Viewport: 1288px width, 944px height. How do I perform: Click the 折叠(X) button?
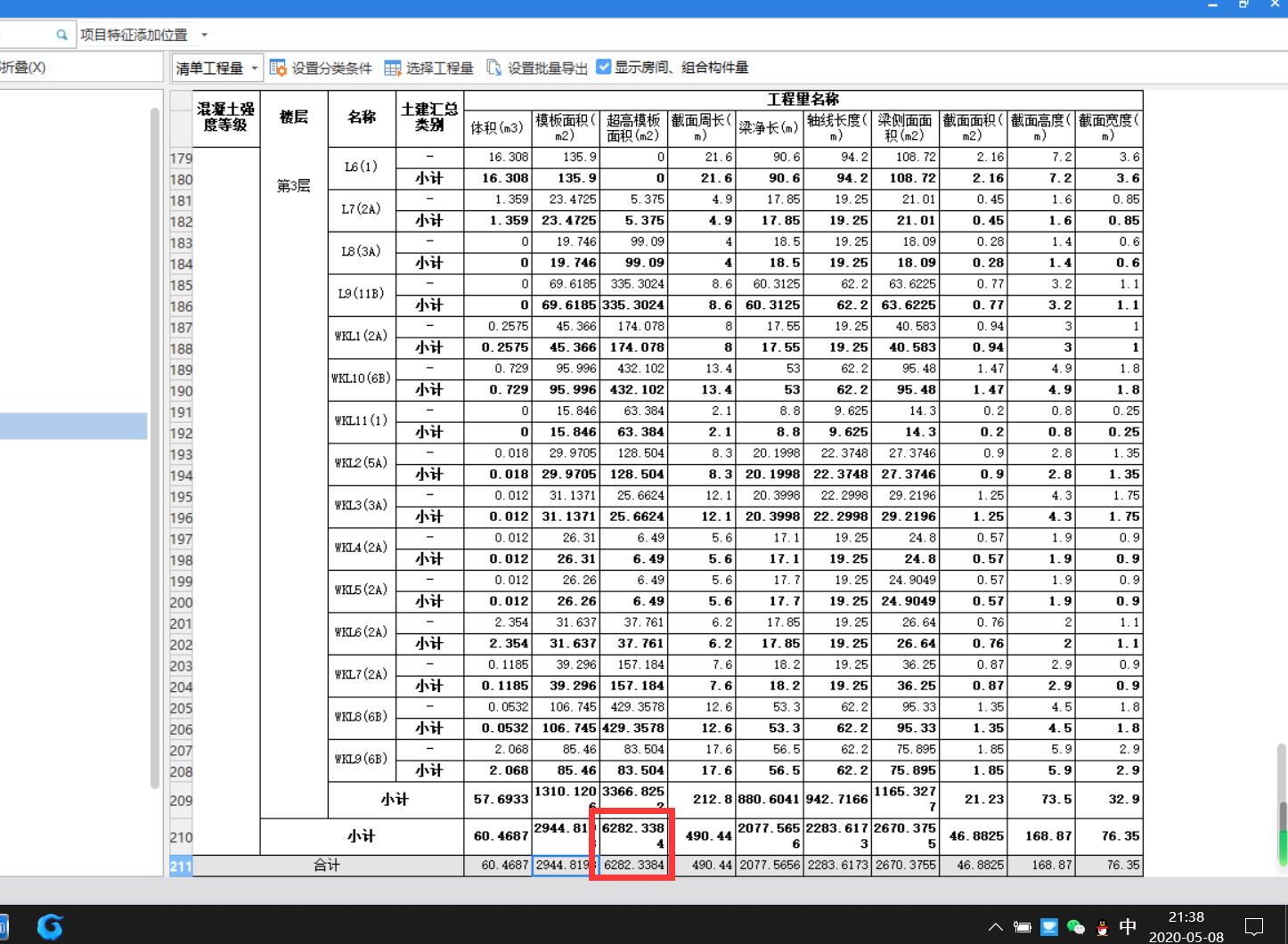tap(23, 68)
